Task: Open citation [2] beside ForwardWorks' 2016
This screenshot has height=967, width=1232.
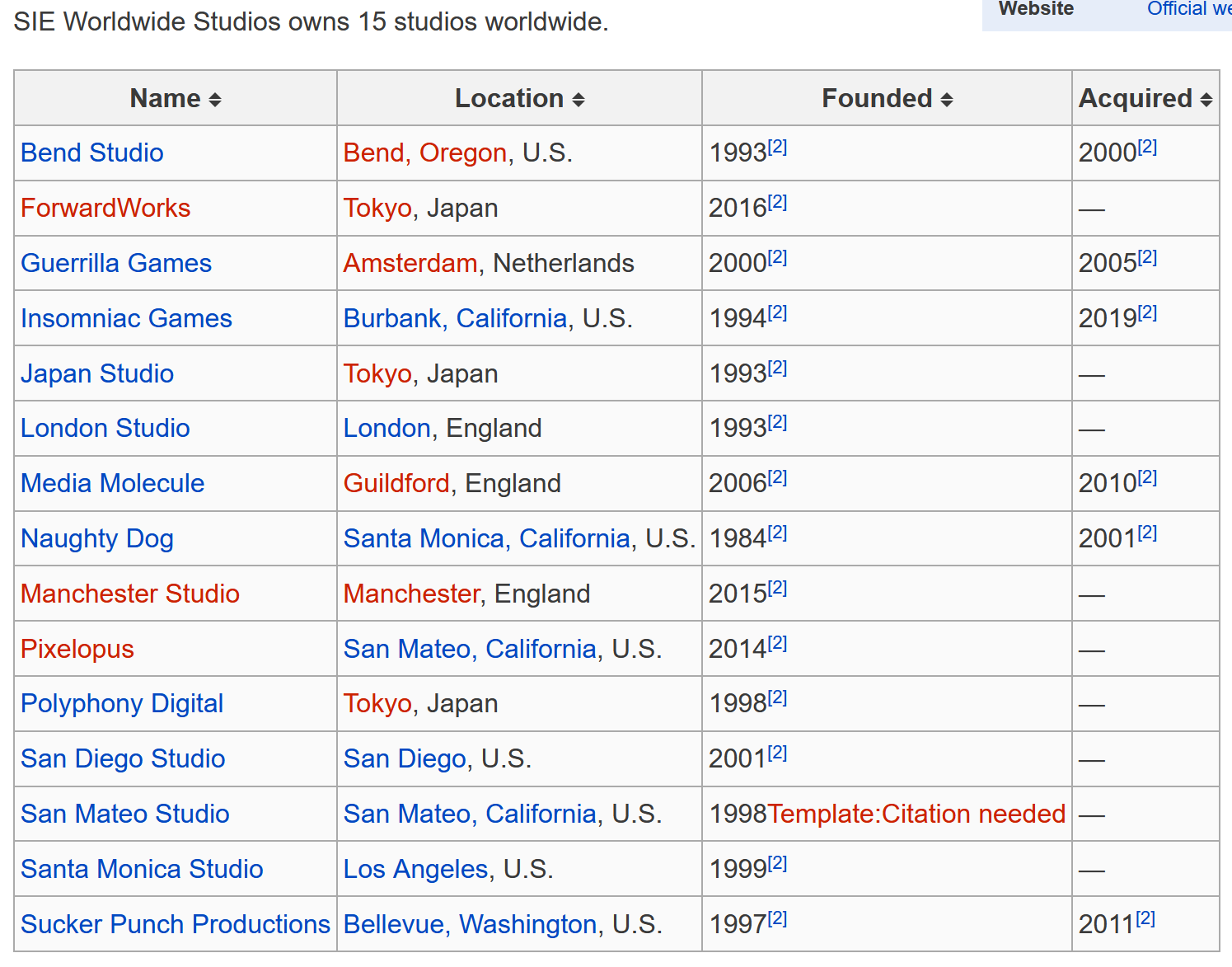Action: pyautogui.click(x=777, y=202)
